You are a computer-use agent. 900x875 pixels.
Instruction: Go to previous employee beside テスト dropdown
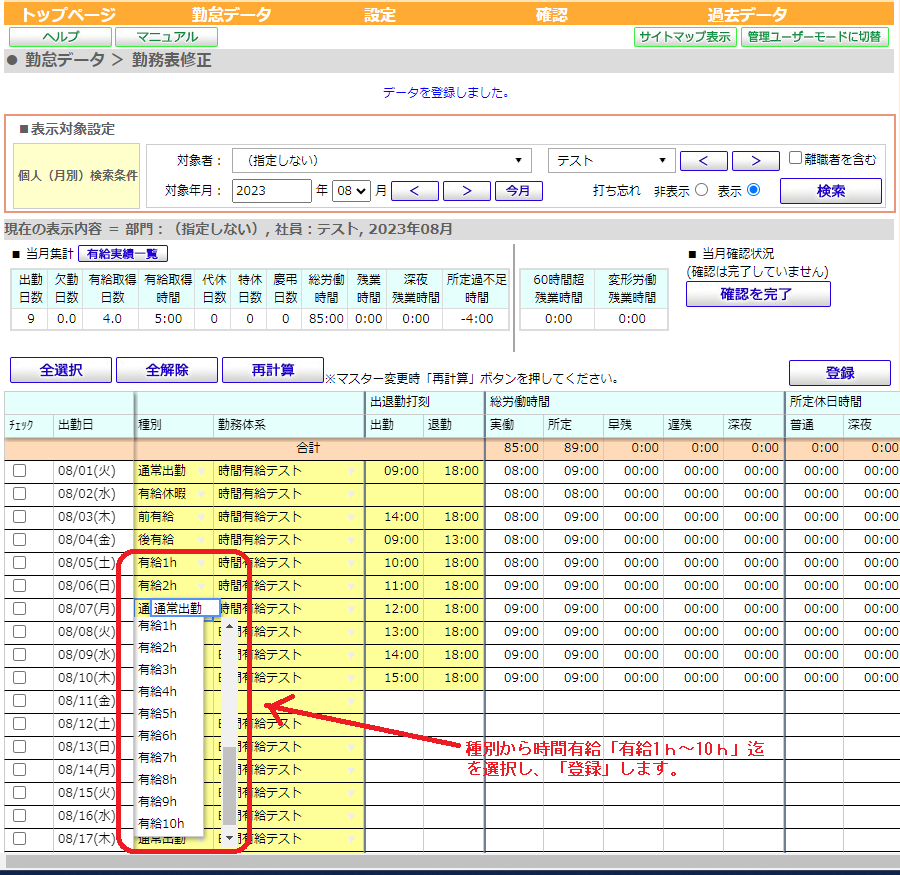(704, 161)
